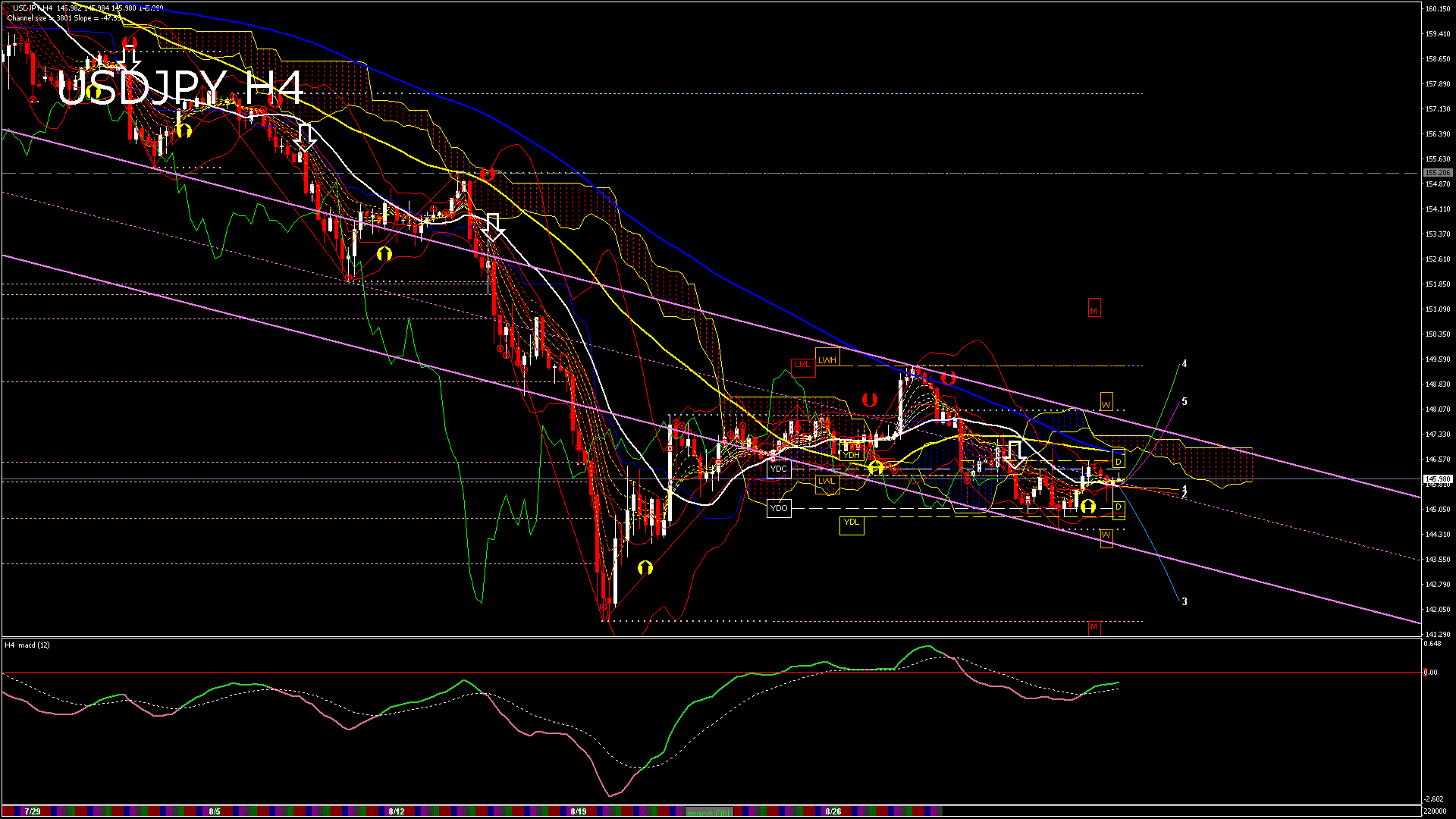Click projection label 3 on blue curve

(x=1185, y=602)
